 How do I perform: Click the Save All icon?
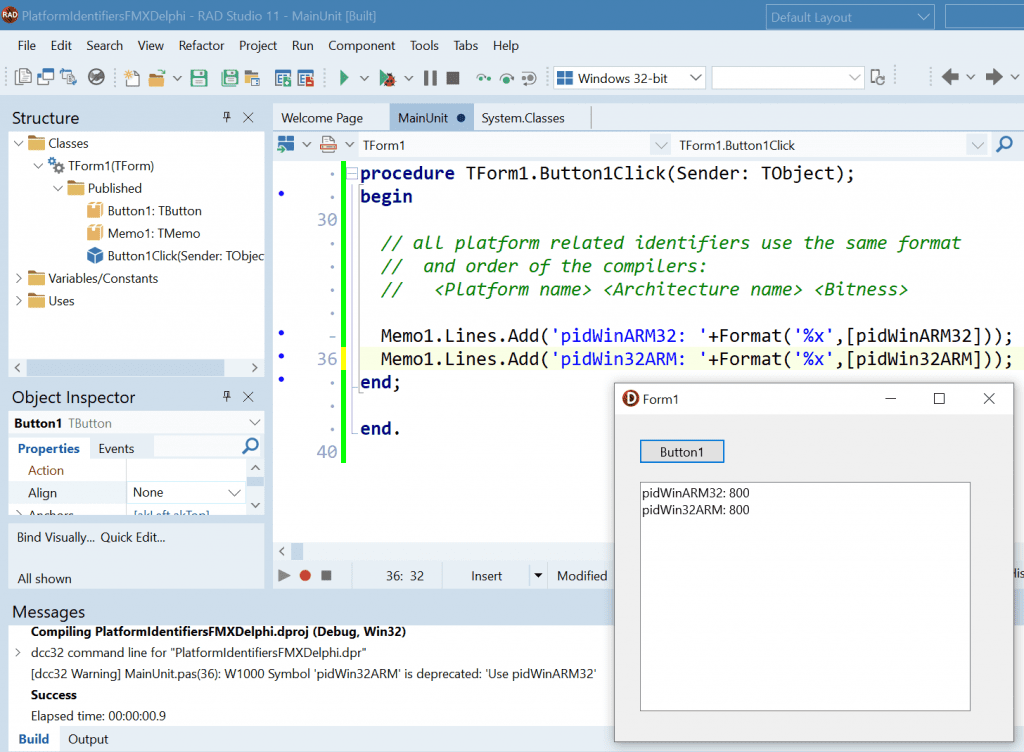[229, 78]
